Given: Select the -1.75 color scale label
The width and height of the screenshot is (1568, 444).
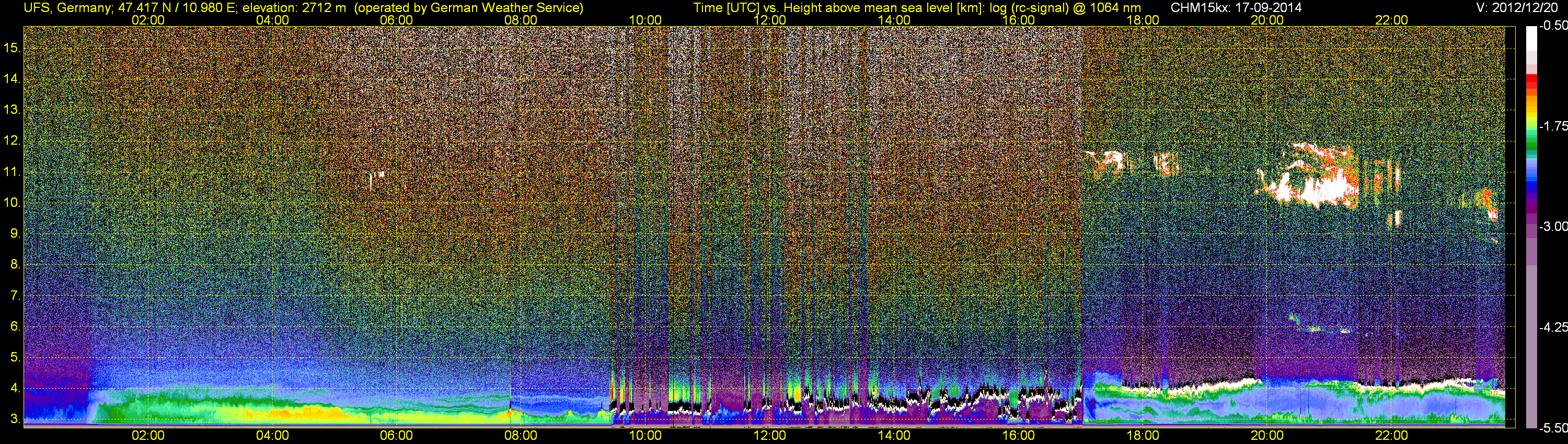Looking at the screenshot, I should click(1553, 126).
